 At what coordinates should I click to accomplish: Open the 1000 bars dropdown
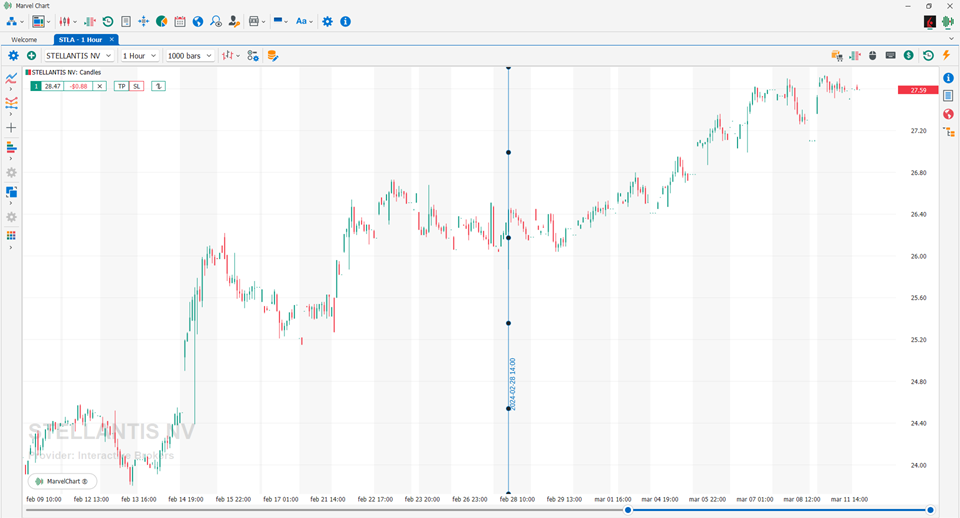pyautogui.click(x=189, y=56)
